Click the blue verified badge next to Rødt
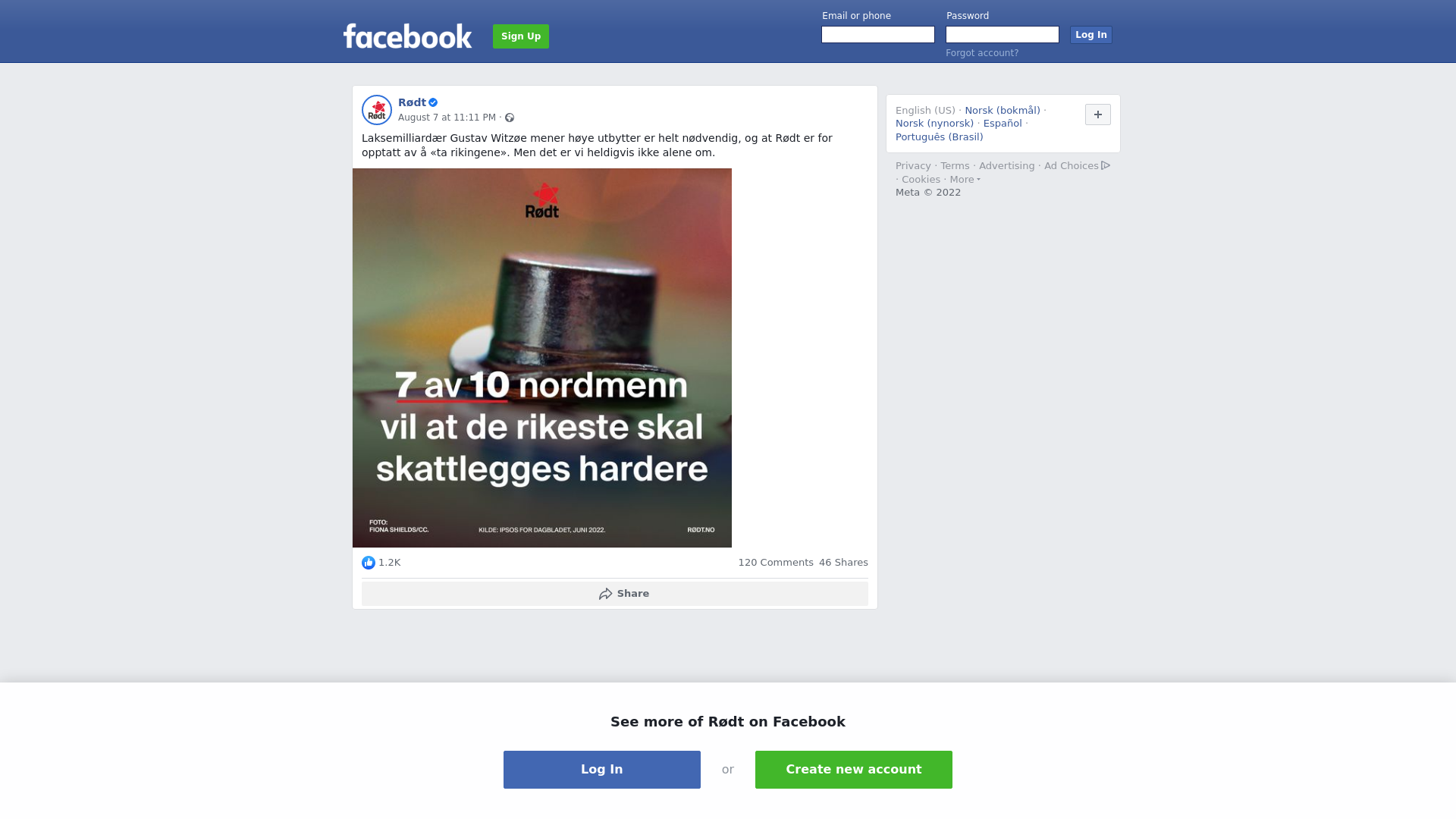 click(433, 102)
